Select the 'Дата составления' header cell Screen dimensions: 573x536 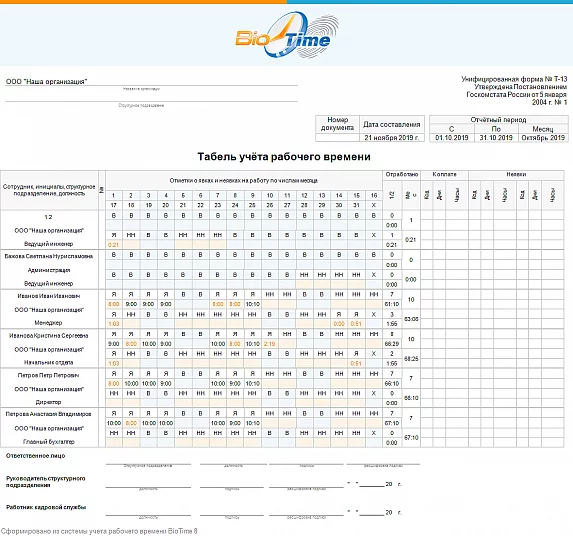(391, 124)
